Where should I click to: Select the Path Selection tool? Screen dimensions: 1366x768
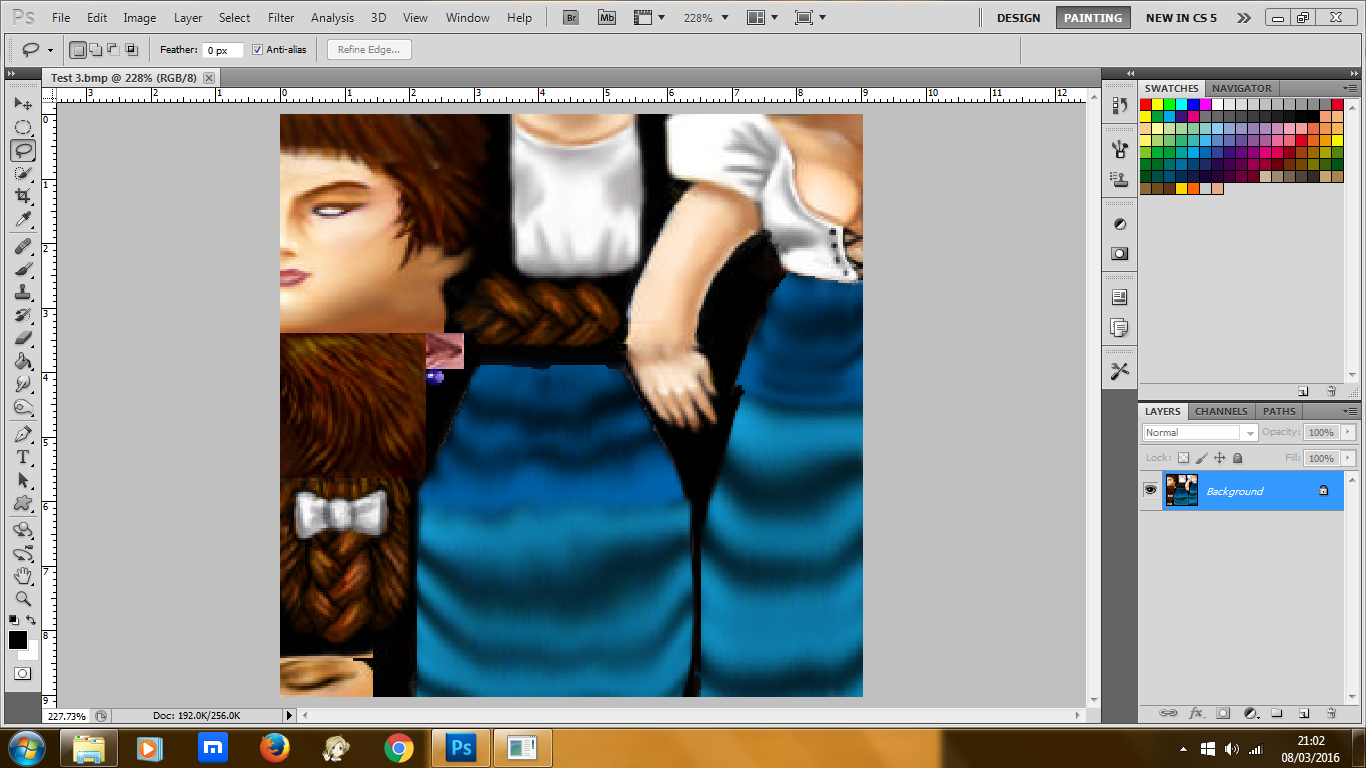tap(22, 480)
